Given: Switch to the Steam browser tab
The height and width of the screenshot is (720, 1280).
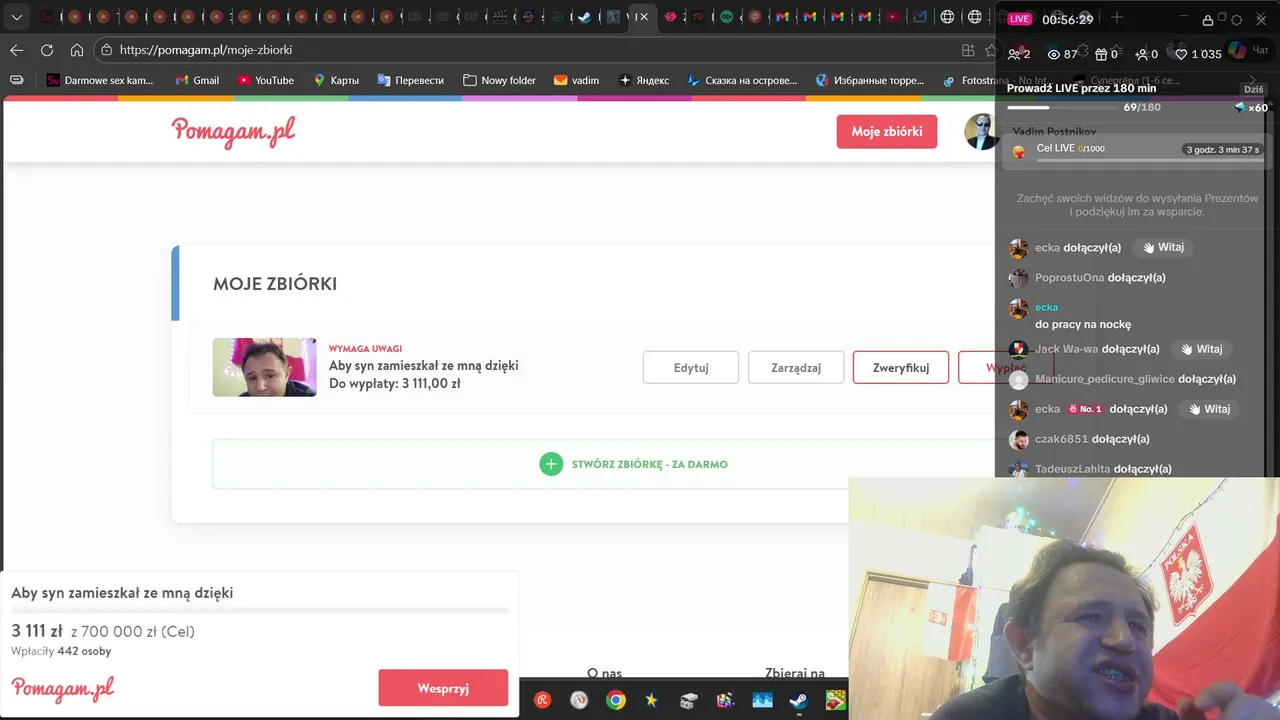Looking at the screenshot, I should point(586,17).
